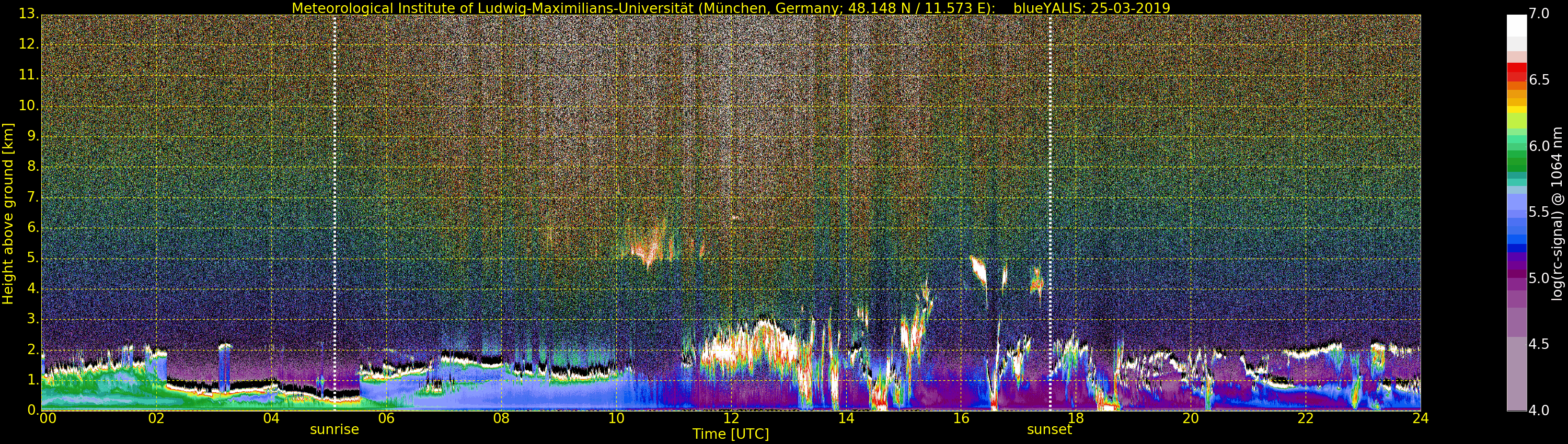The height and width of the screenshot is (444, 1568).
Task: Click the x-axis tick label '04'
Action: click(271, 418)
